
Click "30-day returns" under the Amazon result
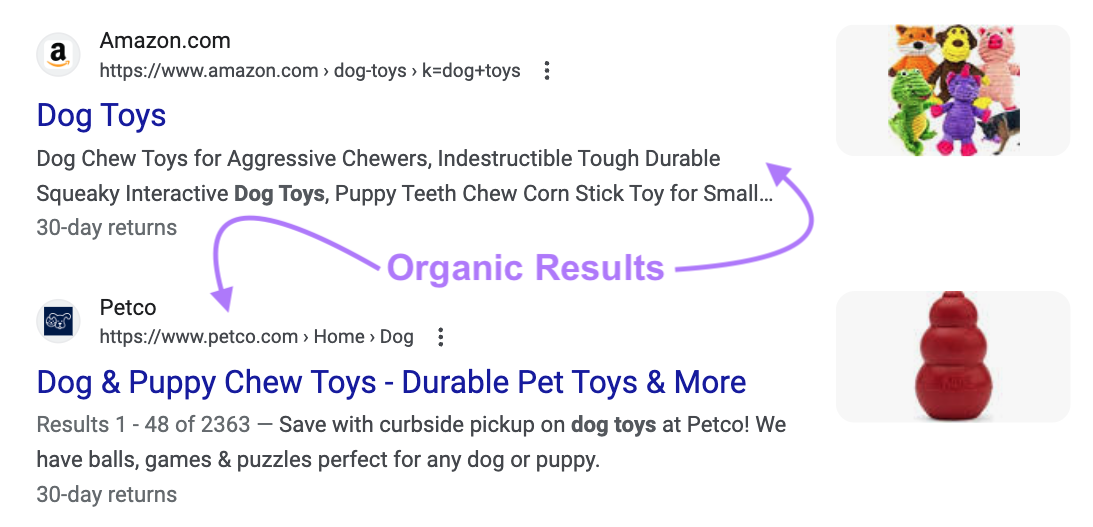click(106, 228)
